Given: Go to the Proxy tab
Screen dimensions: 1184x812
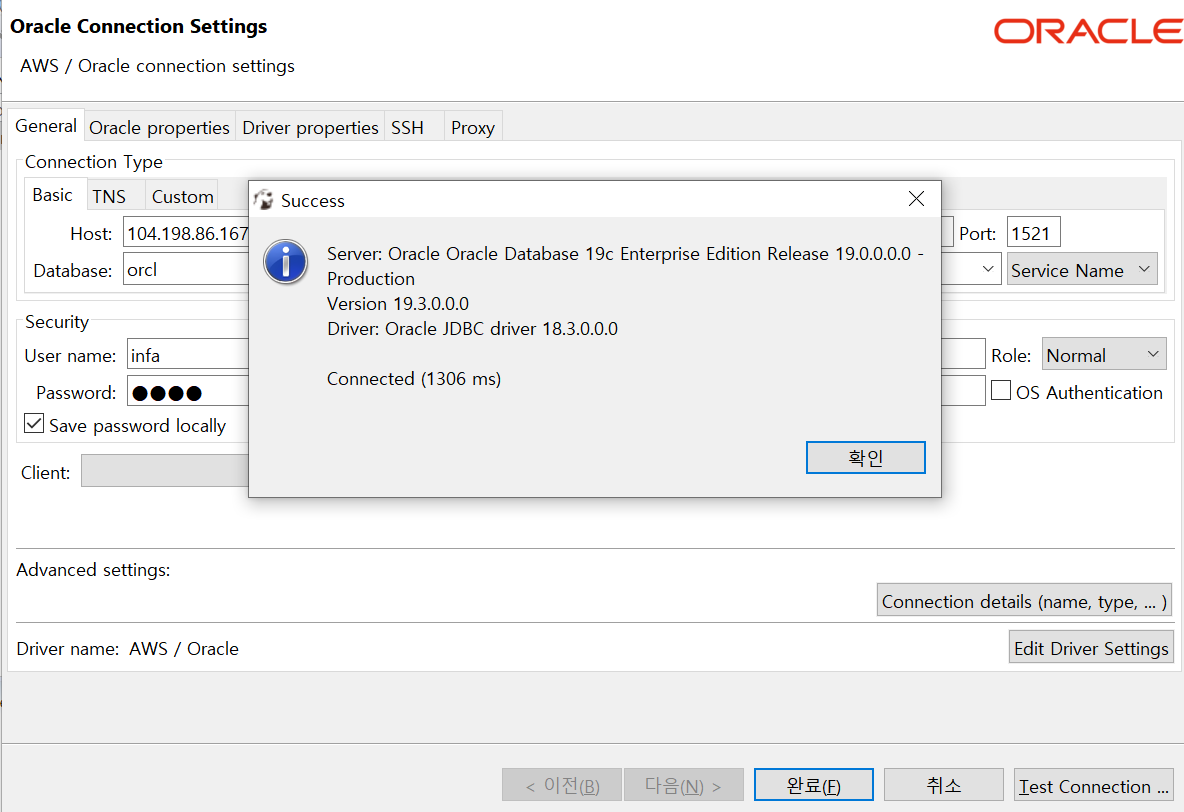Looking at the screenshot, I should pos(472,128).
